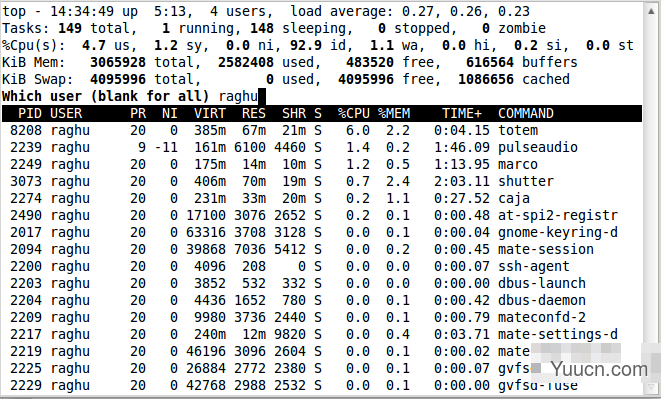
Task: Click the %MEM column header
Action: tap(394, 113)
